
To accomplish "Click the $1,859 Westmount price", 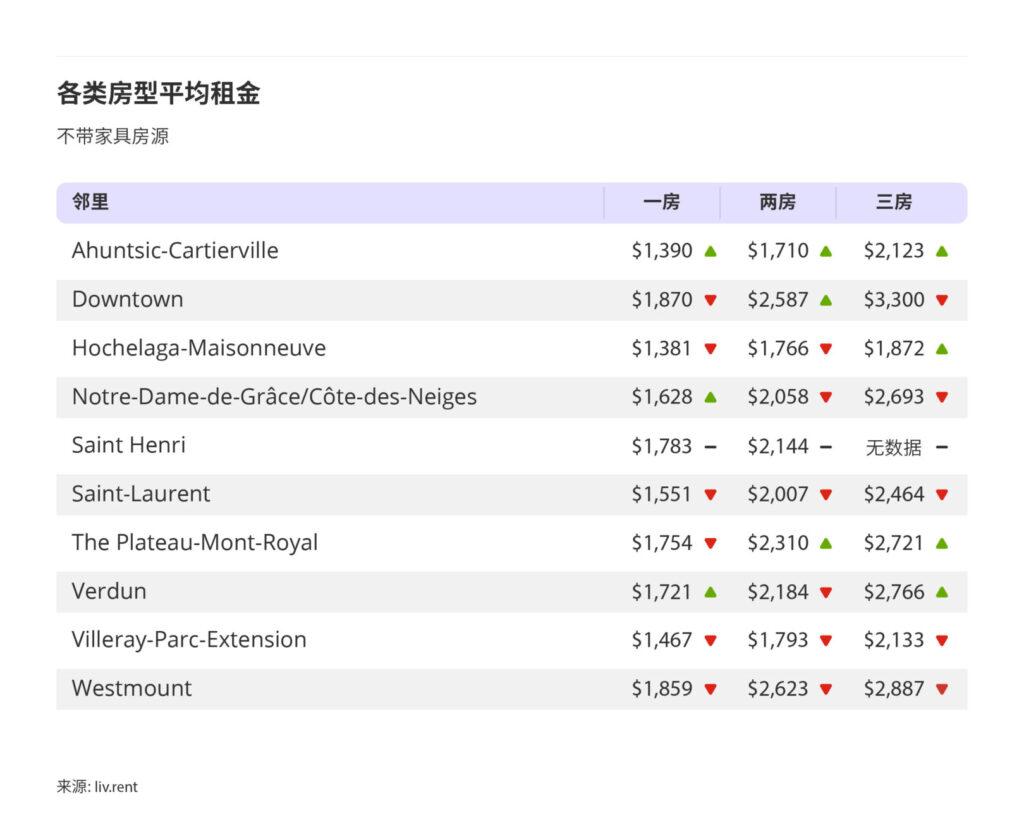I will [662, 689].
